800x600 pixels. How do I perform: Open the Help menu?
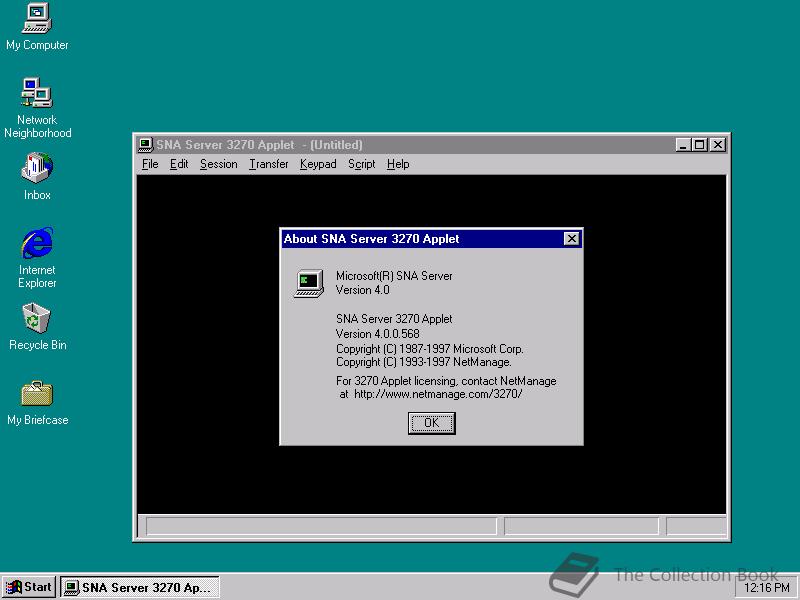[x=398, y=164]
